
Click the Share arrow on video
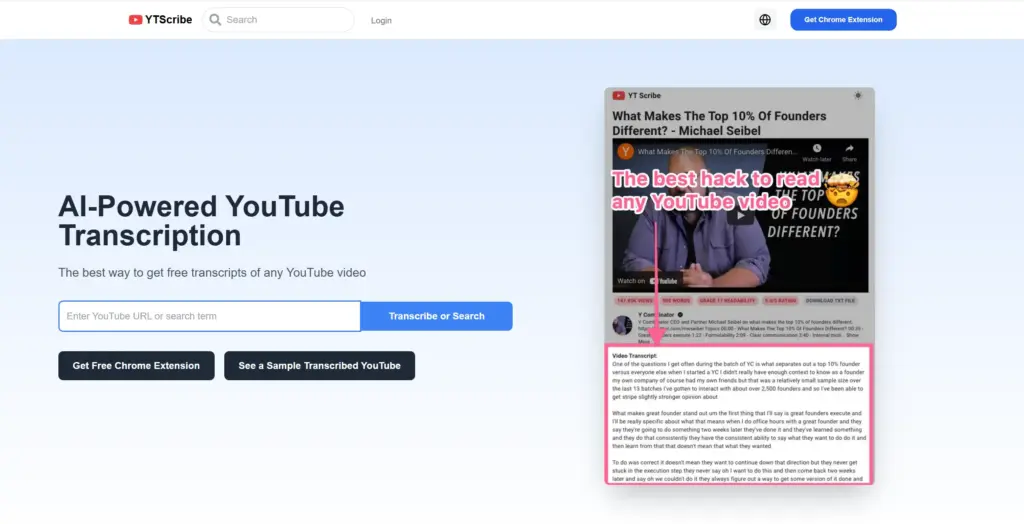[849, 149]
